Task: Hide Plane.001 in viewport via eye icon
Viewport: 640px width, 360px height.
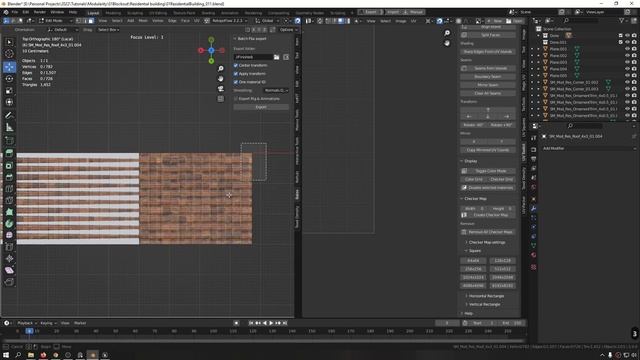Action: pos(627,49)
